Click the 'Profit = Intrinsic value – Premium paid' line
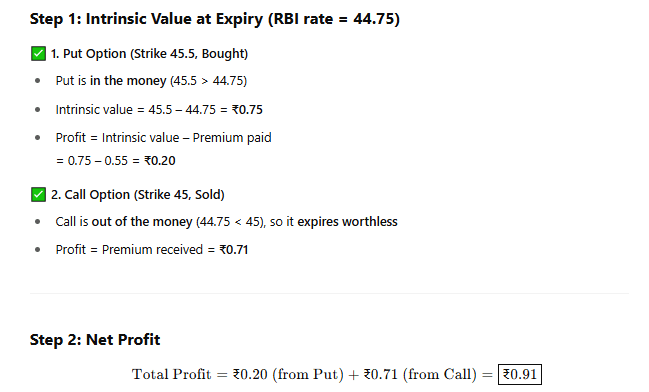This screenshot has height=392, width=649. [163, 137]
